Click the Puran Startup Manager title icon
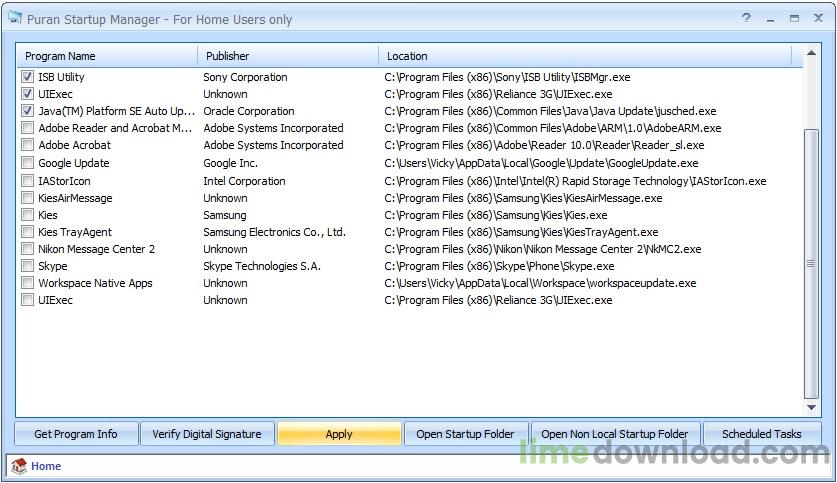This screenshot has height=483, width=837. 15,19
